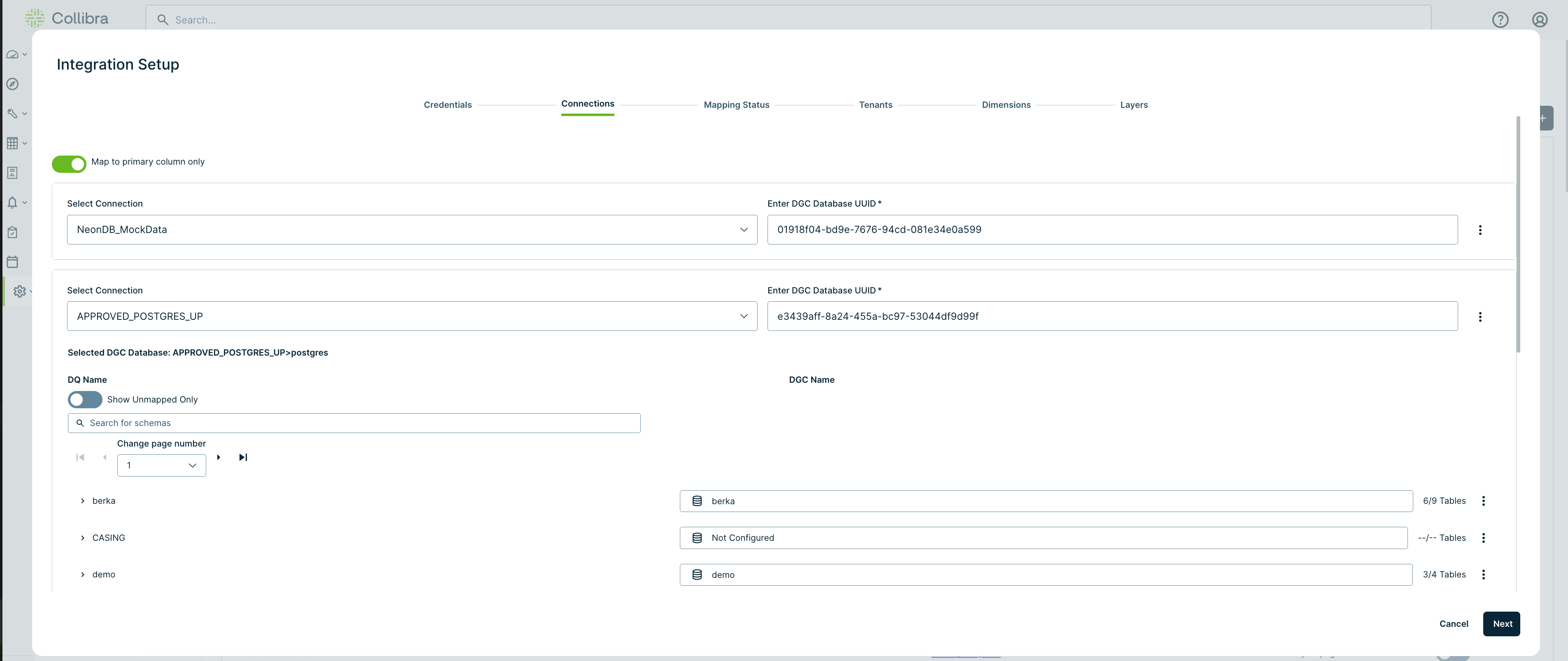This screenshot has width=1568, height=661.
Task: Switch to Mapping Status step
Action: [736, 105]
